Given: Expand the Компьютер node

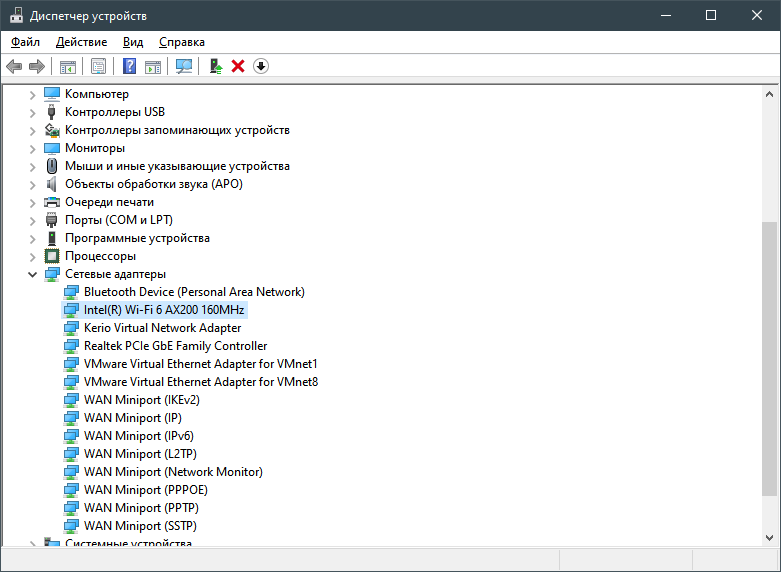Looking at the screenshot, I should [x=32, y=95].
